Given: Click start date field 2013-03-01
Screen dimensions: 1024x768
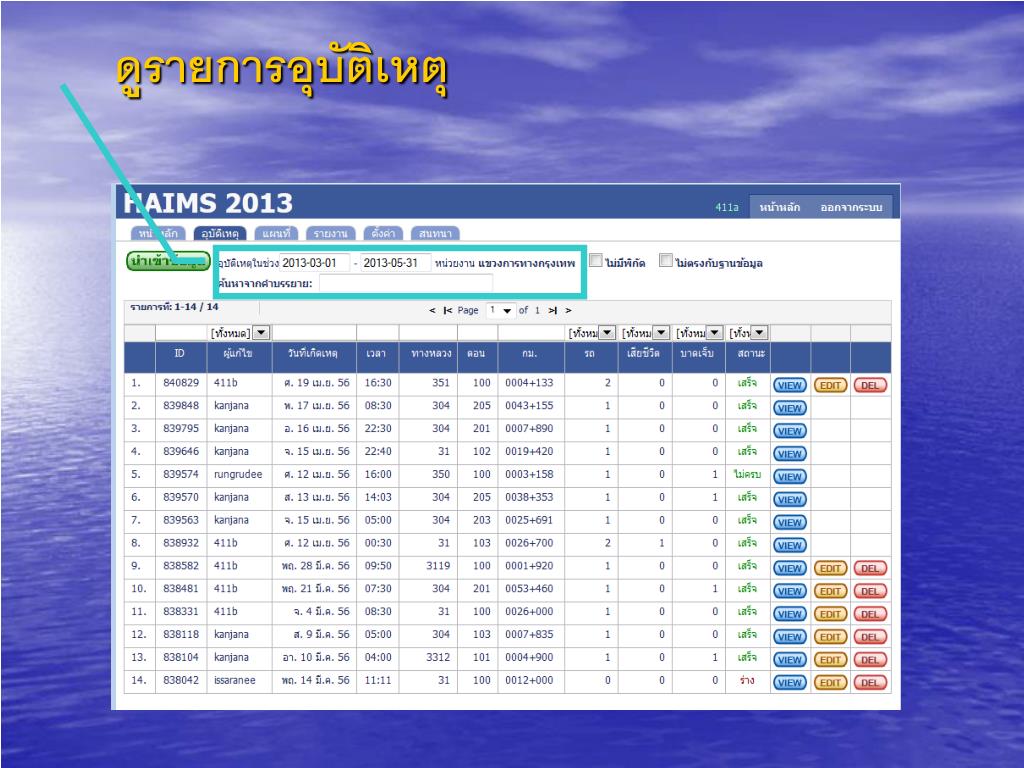Looking at the screenshot, I should click(314, 263).
